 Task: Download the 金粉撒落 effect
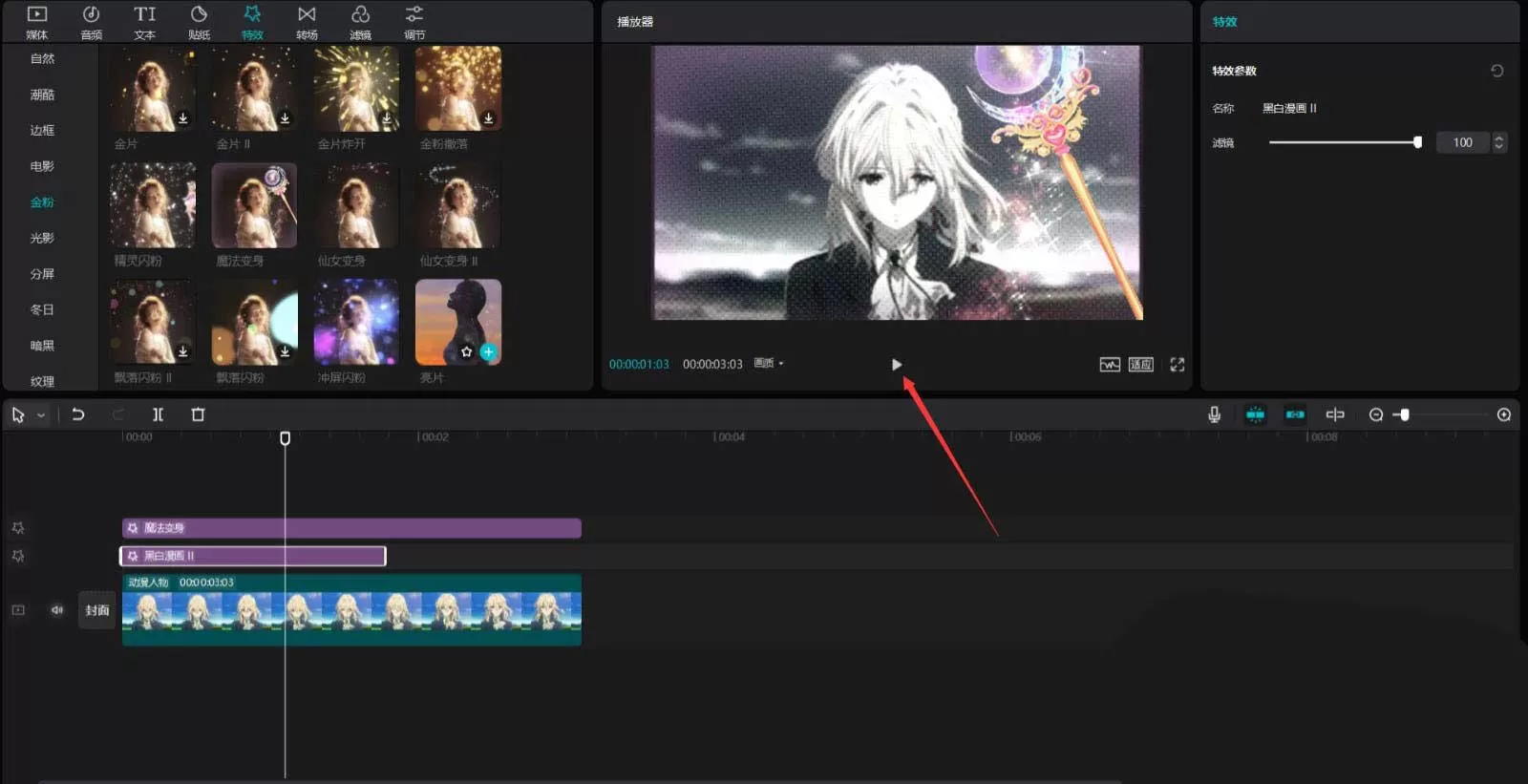488,118
